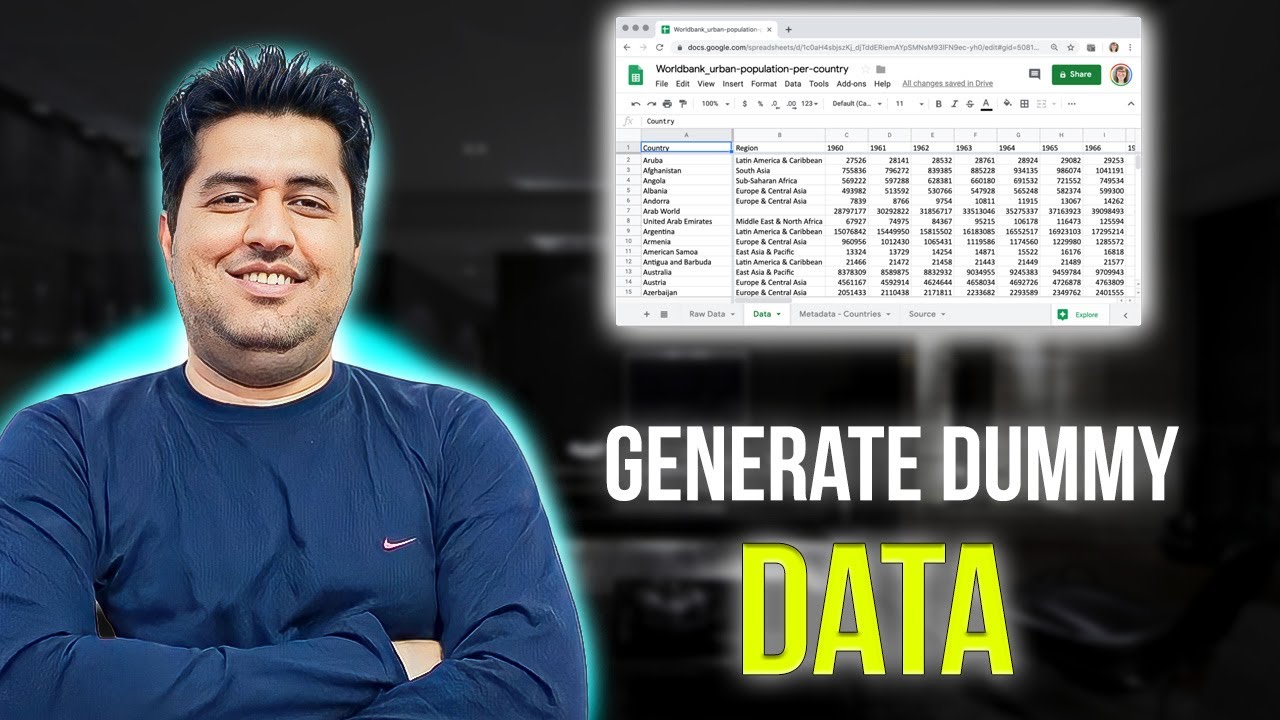This screenshot has width=1280, height=720.
Task: Open the text color picker
Action: point(986,104)
